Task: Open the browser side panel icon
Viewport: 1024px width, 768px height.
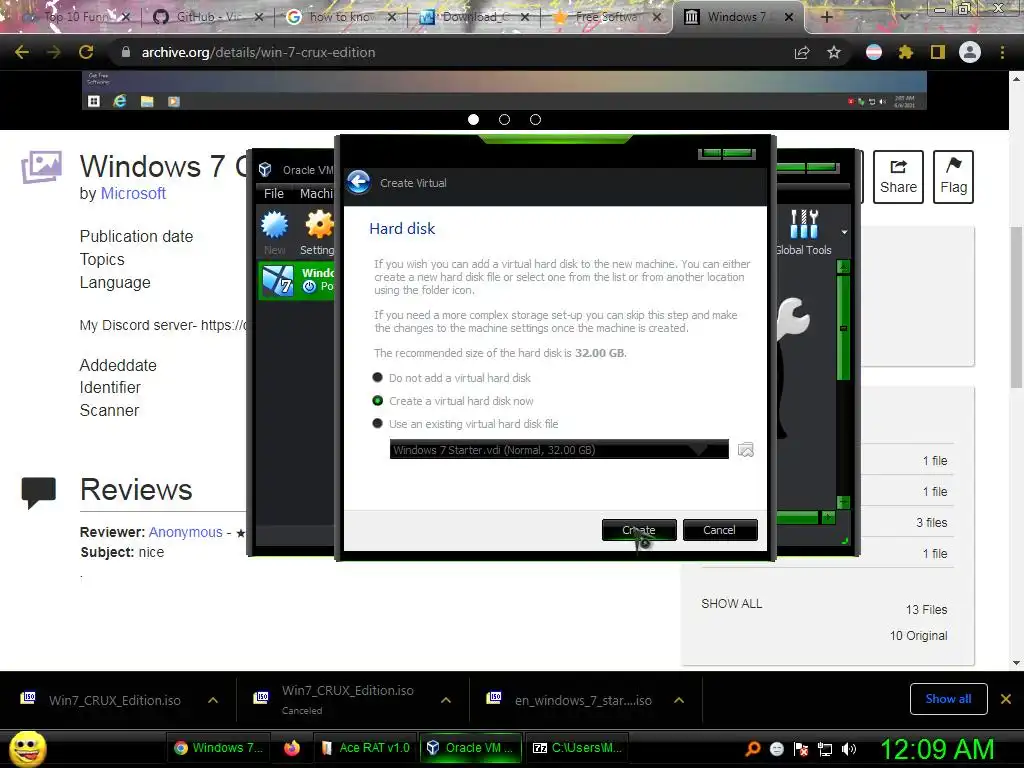Action: (x=938, y=52)
